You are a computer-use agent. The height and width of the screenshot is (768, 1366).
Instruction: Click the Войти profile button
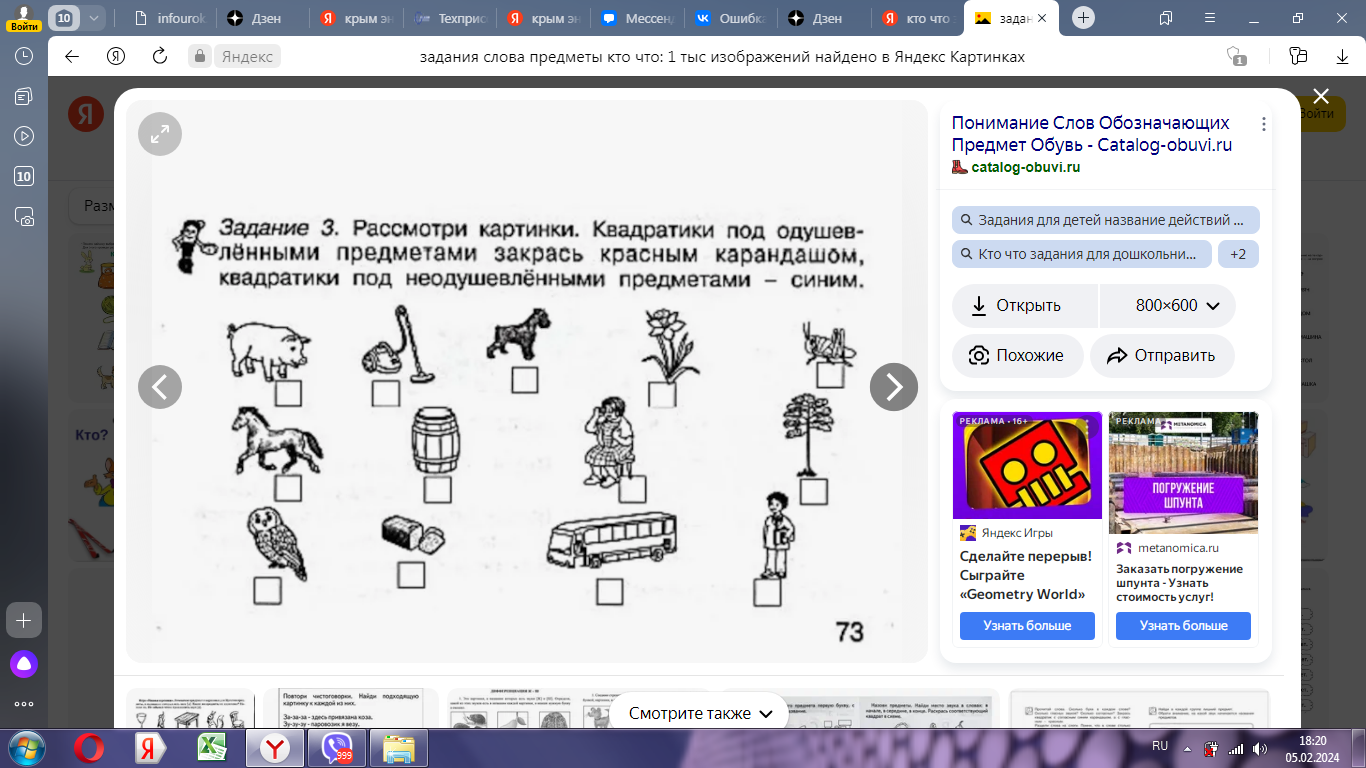(x=22, y=18)
